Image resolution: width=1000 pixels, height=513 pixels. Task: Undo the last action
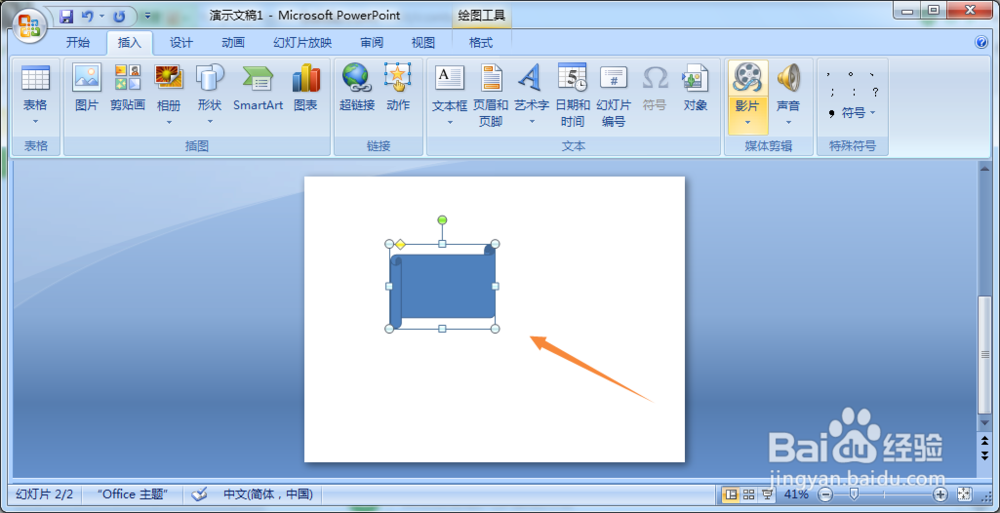87,16
